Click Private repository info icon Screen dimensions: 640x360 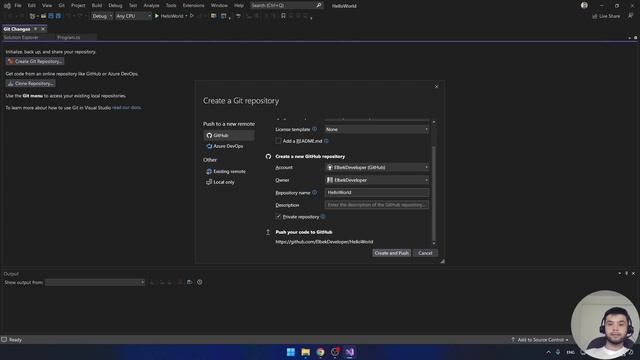click(x=323, y=217)
